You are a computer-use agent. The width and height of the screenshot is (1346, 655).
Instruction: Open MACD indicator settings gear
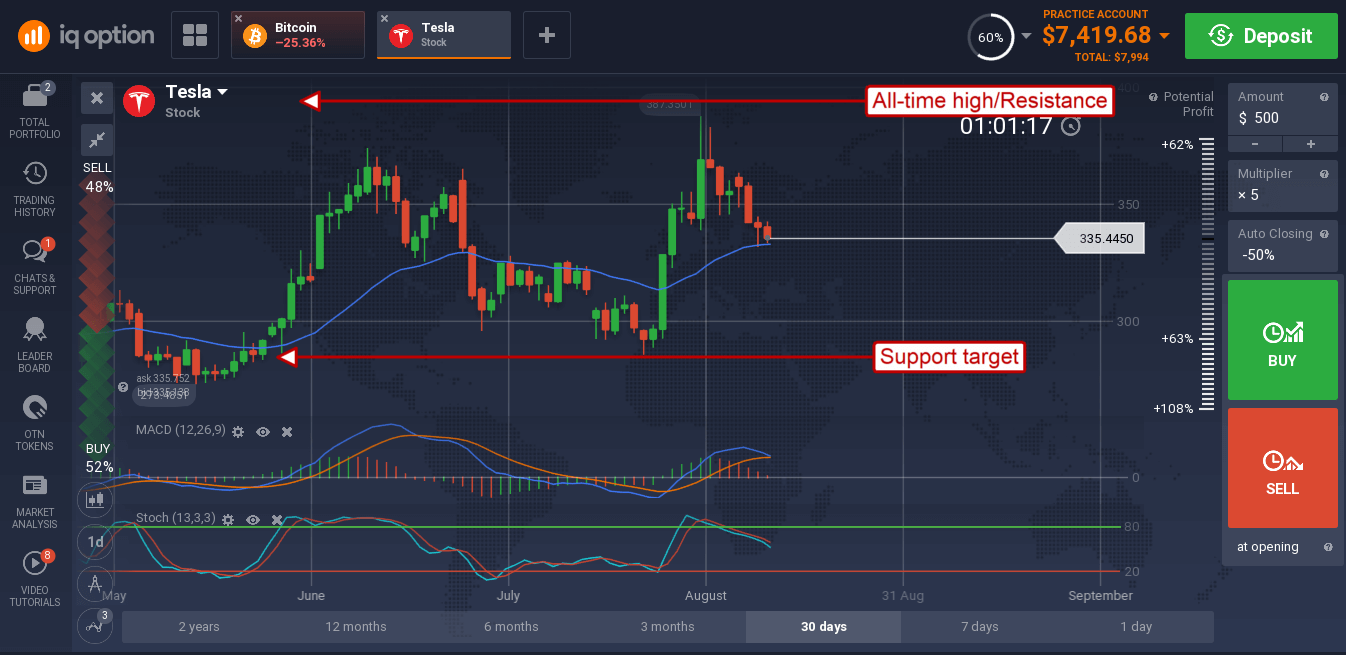[238, 432]
